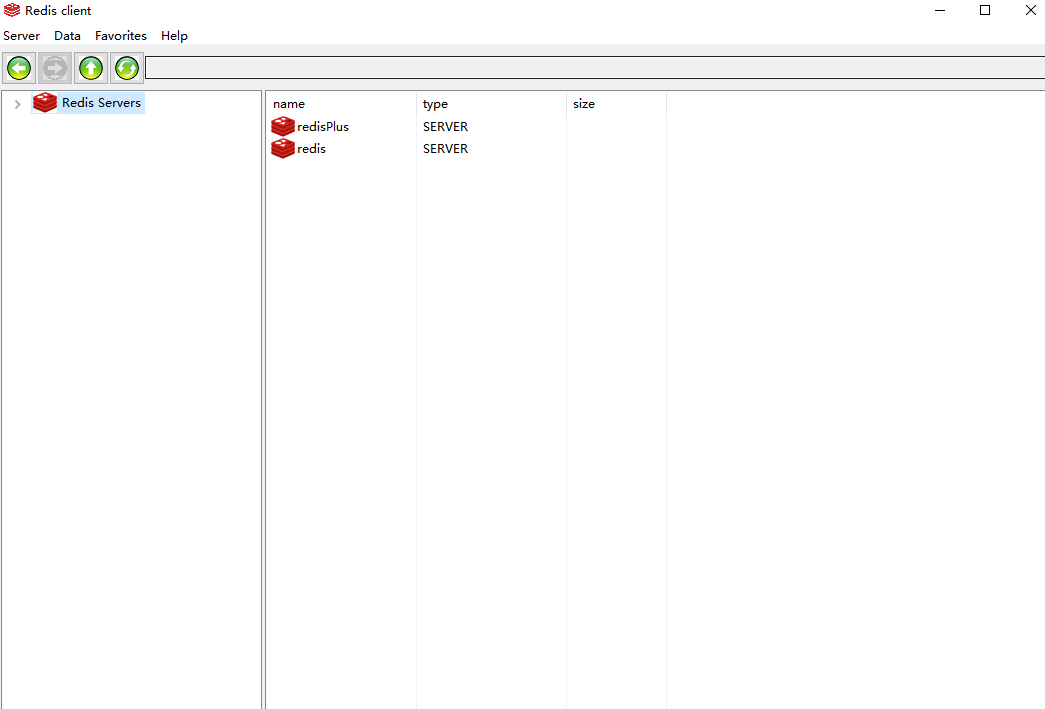Open the Data menu
Image resolution: width=1045 pixels, height=709 pixels.
click(x=67, y=35)
